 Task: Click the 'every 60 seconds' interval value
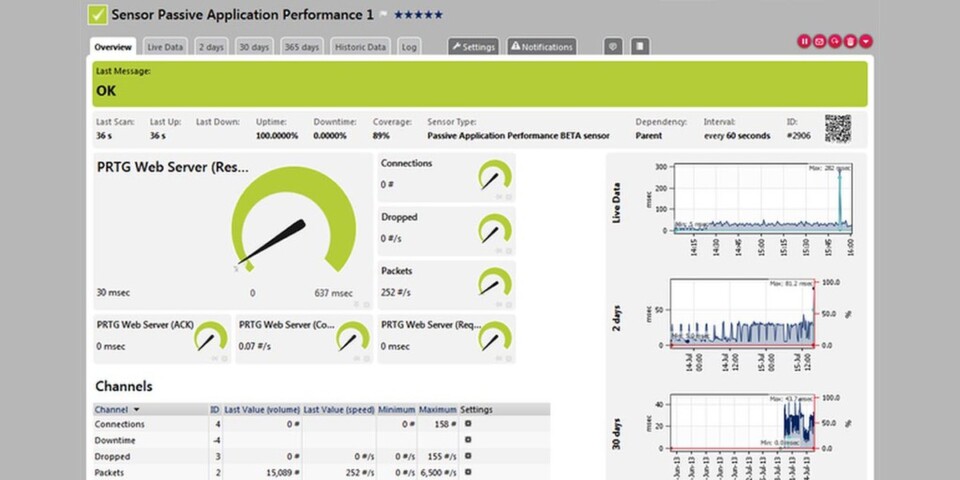(x=737, y=136)
